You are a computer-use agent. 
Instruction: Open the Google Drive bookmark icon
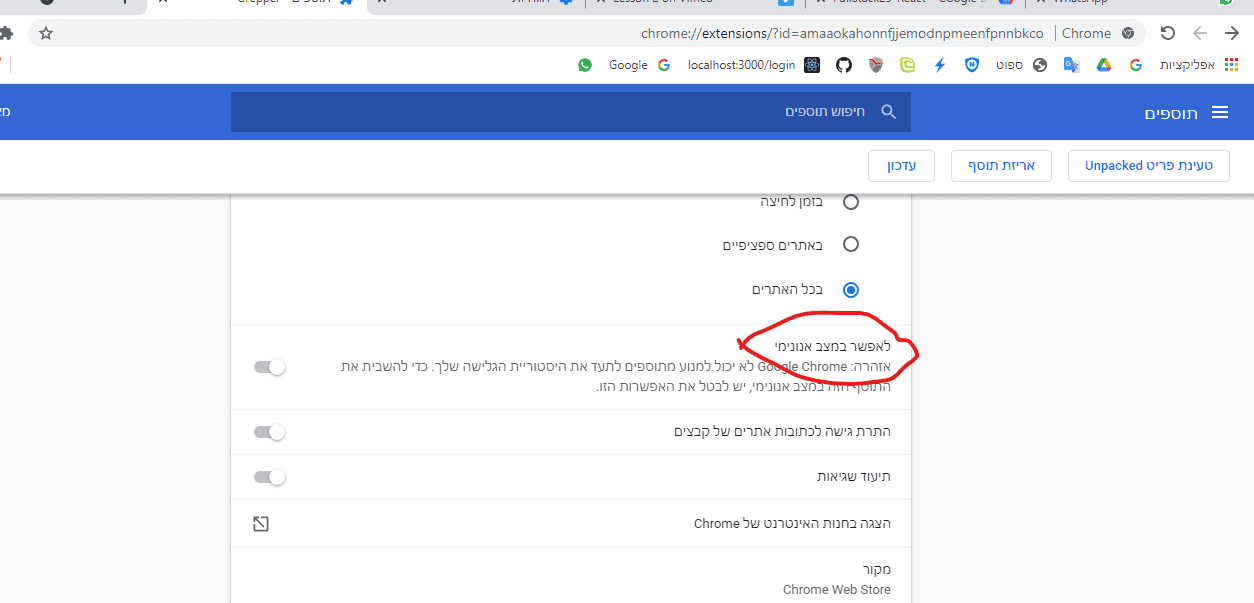[1103, 65]
